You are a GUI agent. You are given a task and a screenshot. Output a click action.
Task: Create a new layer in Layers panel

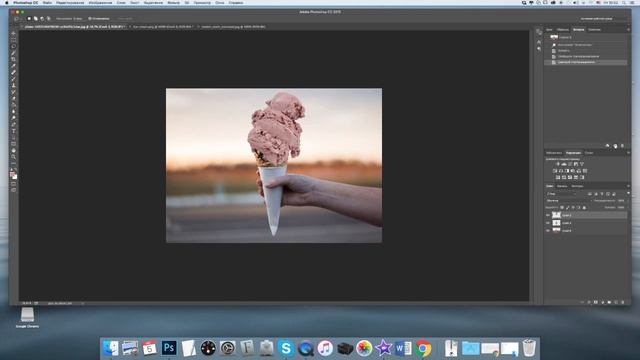click(x=616, y=302)
